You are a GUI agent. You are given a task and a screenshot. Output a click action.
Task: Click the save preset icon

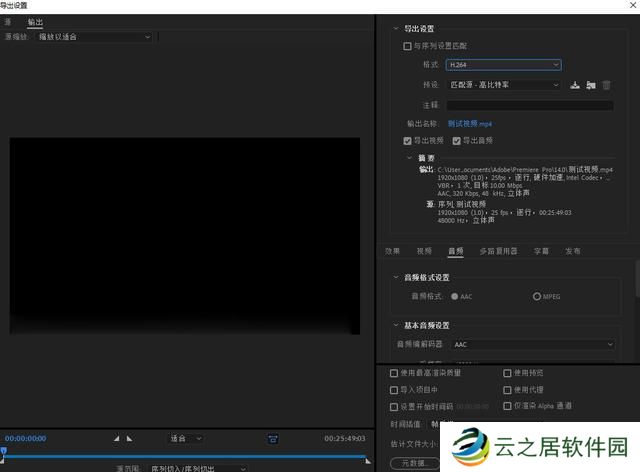click(x=575, y=85)
